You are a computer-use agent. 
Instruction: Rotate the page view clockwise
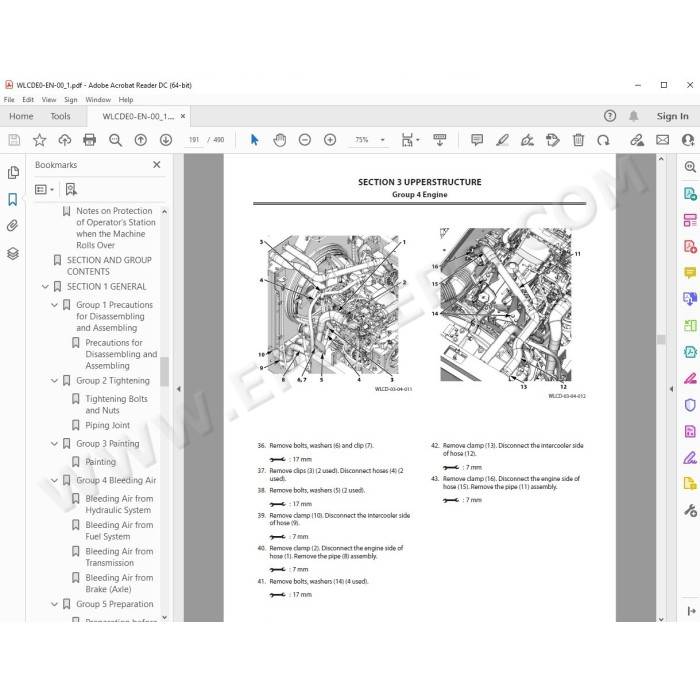(x=603, y=140)
